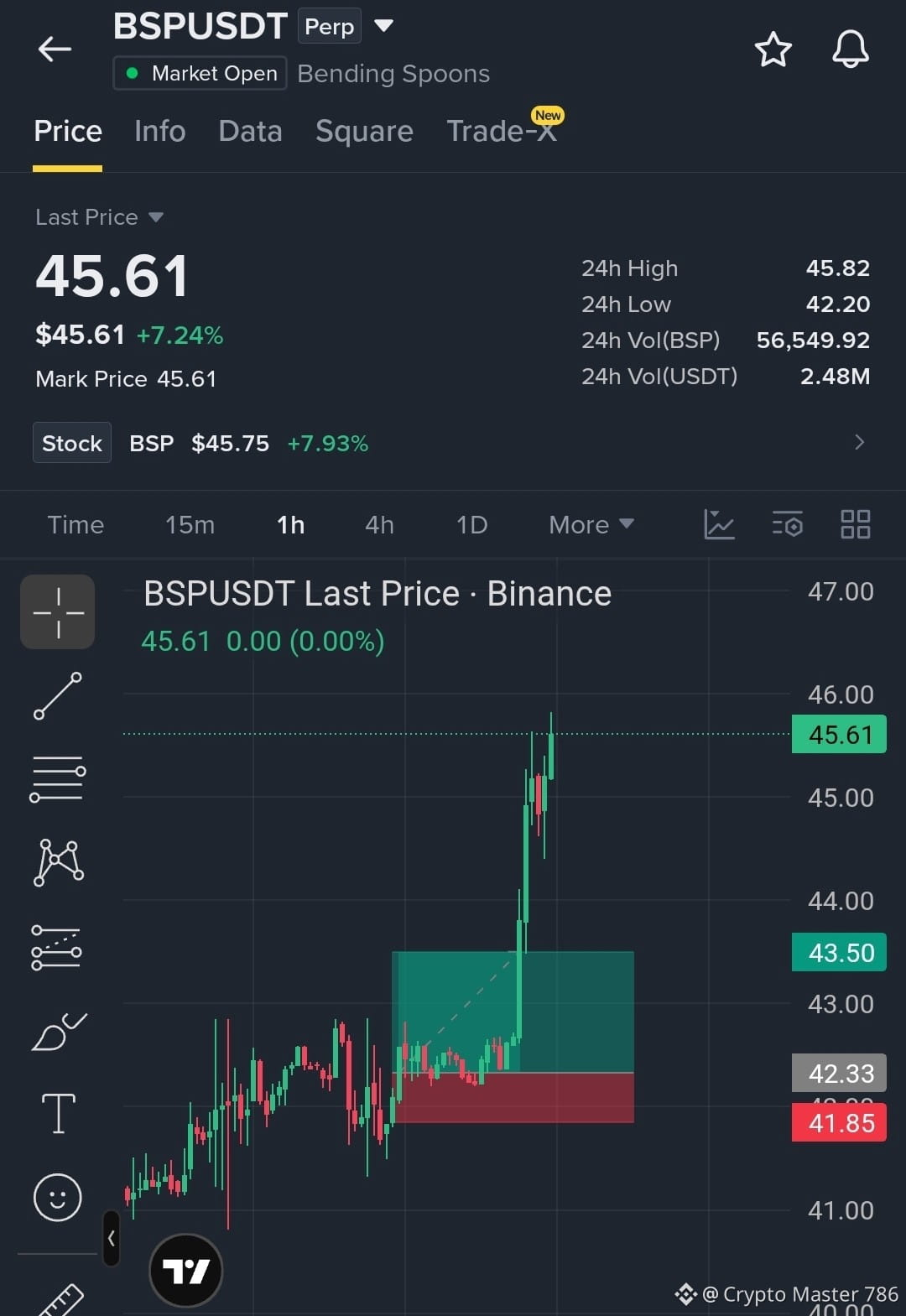Click the +7.93% stock change text
The image size is (906, 1316).
(x=328, y=444)
